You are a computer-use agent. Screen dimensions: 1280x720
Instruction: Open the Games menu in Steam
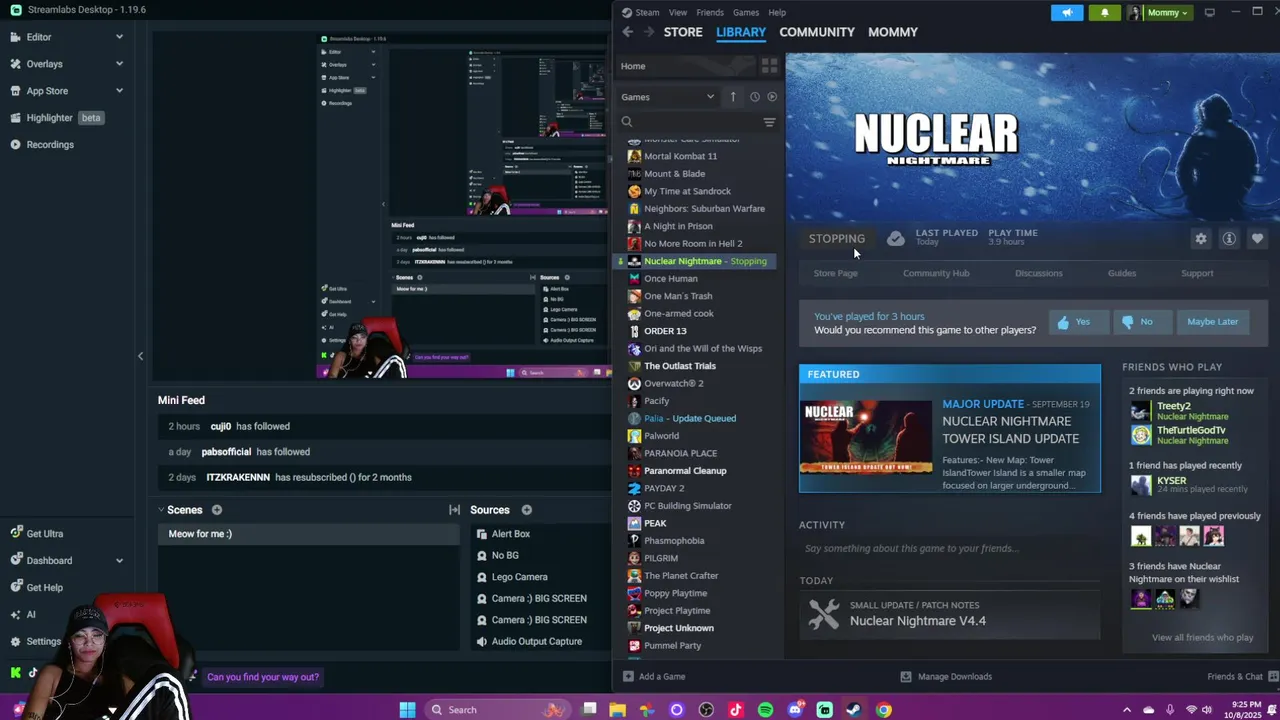tap(746, 12)
